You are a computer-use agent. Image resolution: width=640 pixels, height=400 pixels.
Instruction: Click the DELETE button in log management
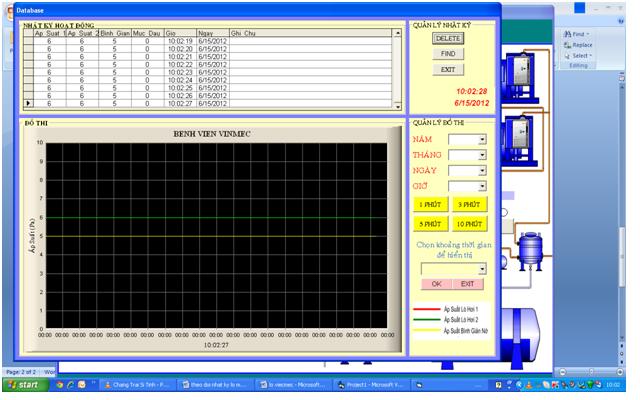click(449, 38)
